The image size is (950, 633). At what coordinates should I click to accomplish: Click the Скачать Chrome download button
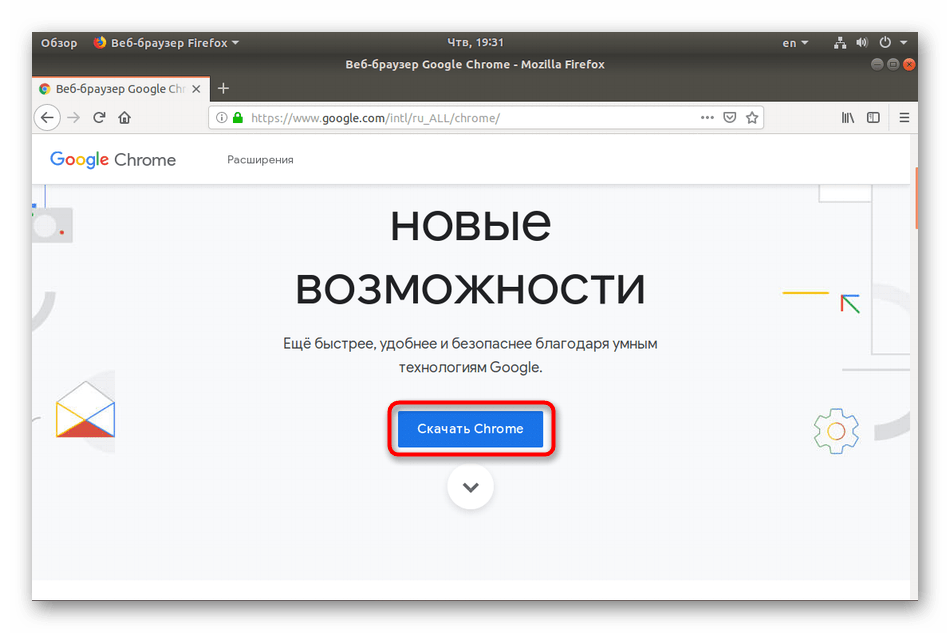point(470,429)
